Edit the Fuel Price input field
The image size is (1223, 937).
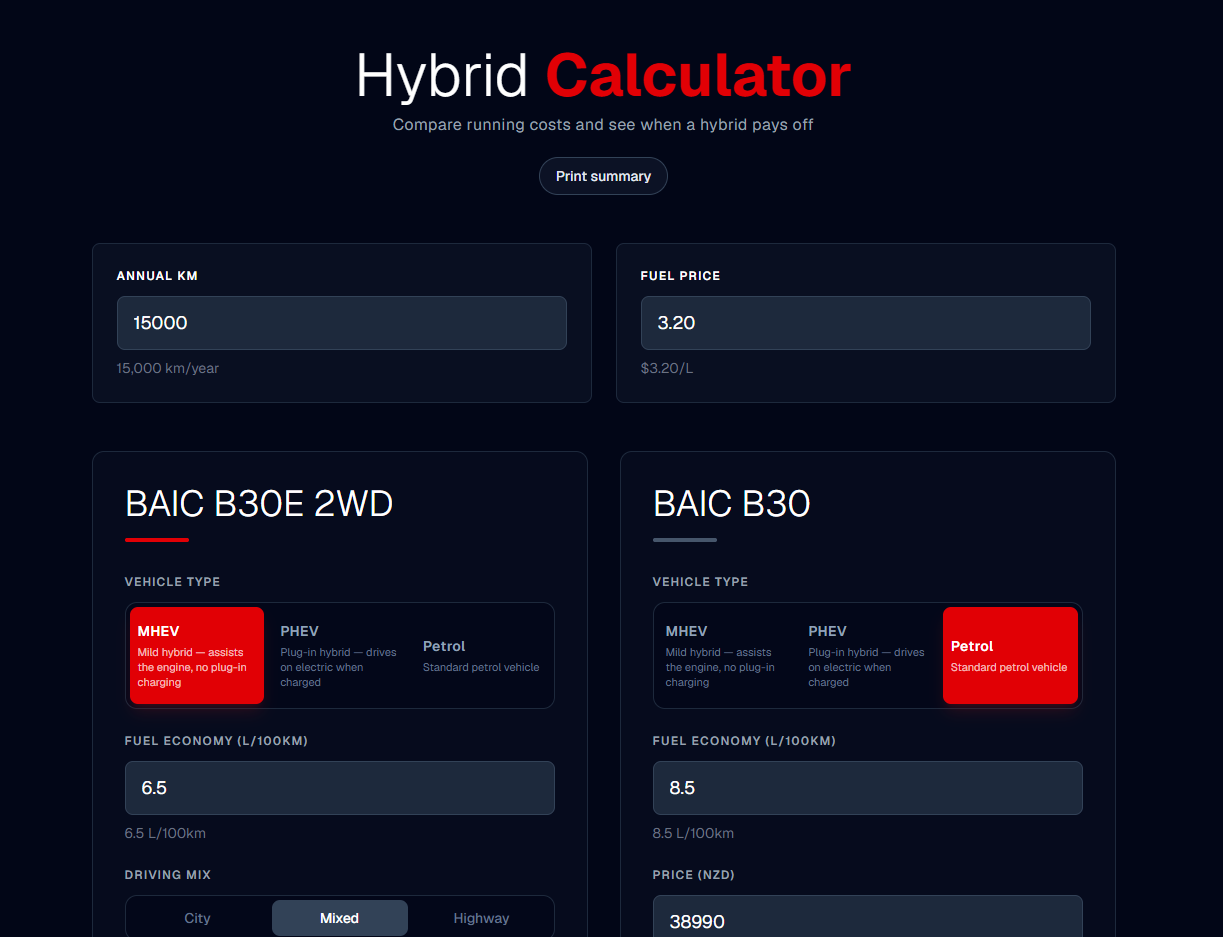click(866, 323)
